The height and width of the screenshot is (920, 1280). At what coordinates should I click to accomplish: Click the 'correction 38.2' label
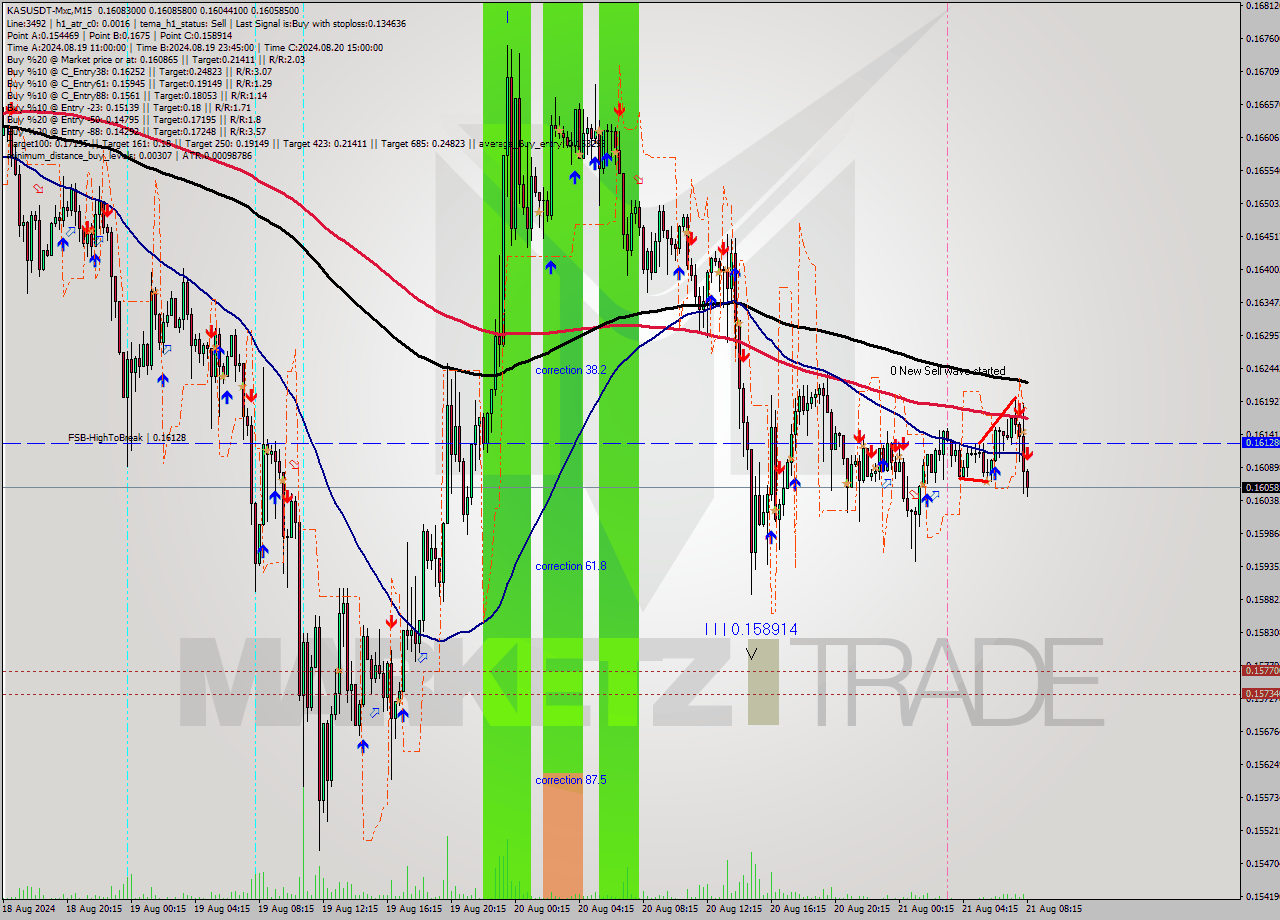click(571, 370)
